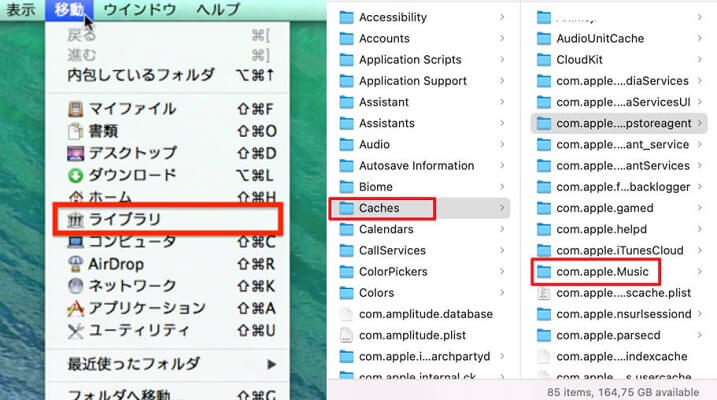Click the 85 items status bar text
This screenshot has width=717, height=400.
click(623, 392)
